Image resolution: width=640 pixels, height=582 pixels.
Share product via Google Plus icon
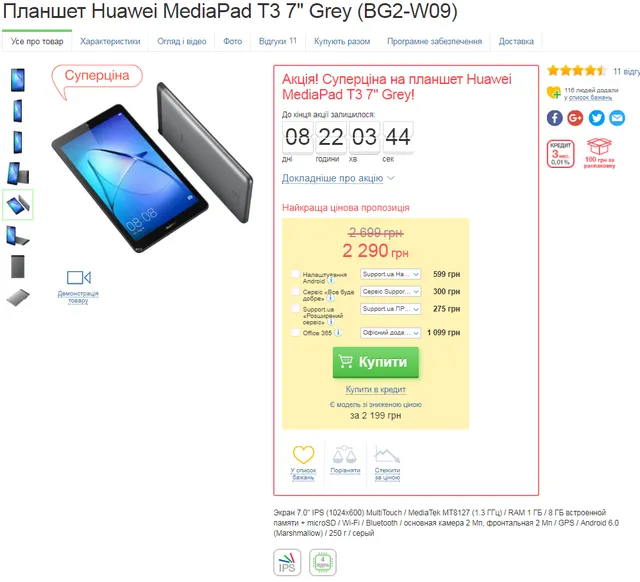[575, 118]
